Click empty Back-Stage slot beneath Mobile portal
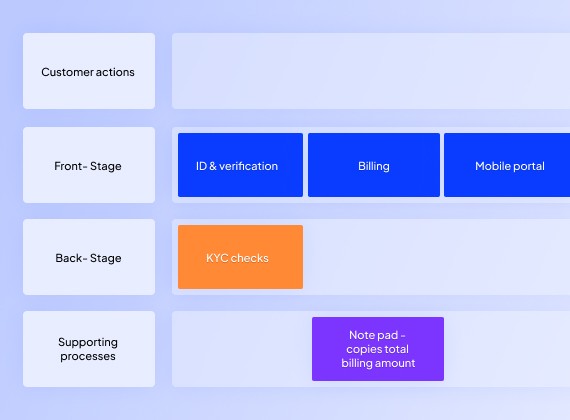This screenshot has height=420, width=570. click(x=507, y=257)
